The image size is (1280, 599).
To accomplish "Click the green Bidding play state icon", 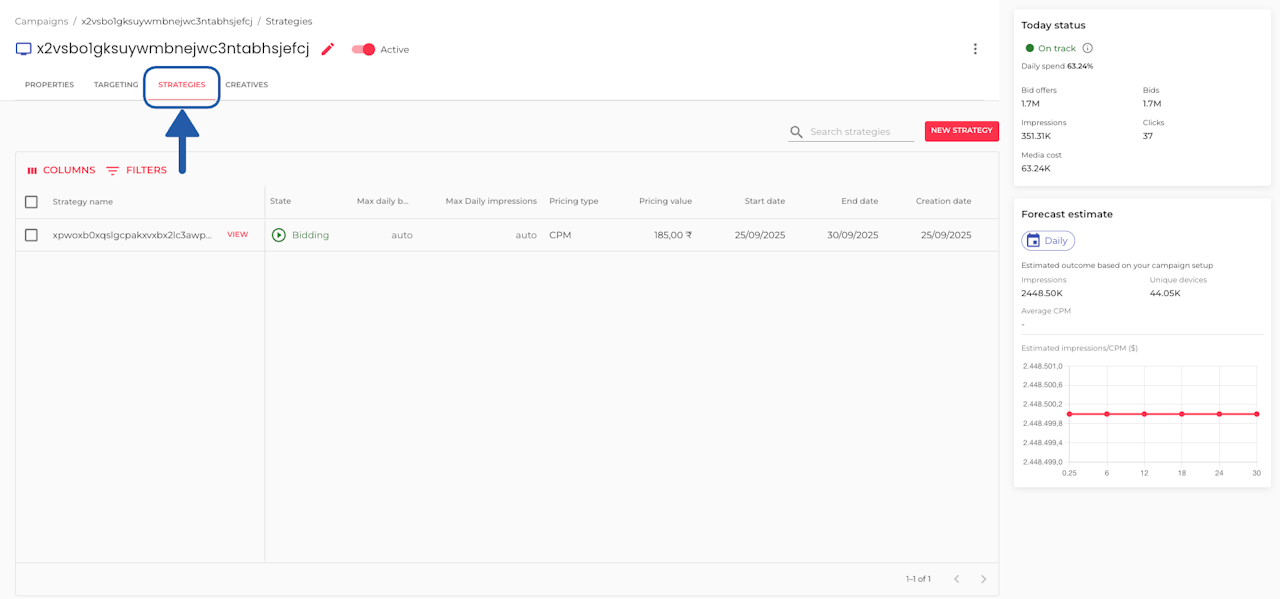I will pos(279,235).
